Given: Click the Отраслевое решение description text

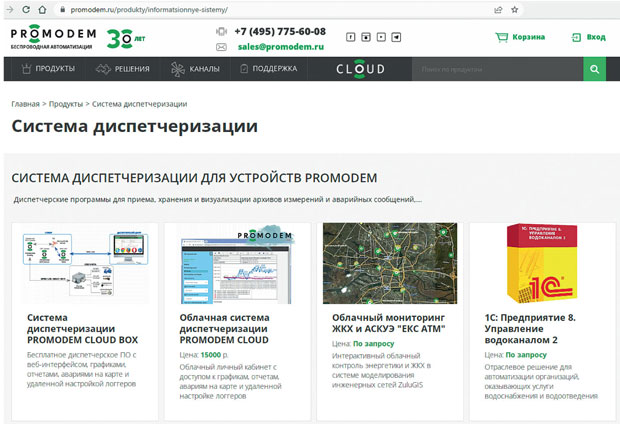Looking at the screenshot, I should (541, 382).
